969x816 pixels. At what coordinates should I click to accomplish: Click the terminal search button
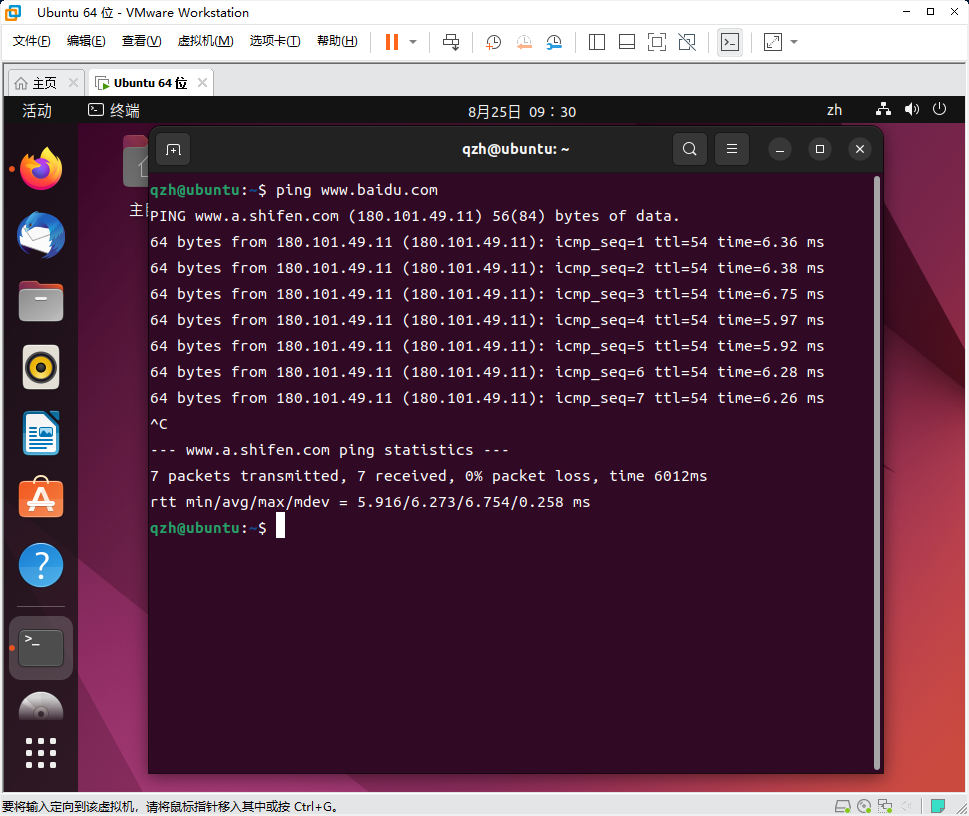[690, 149]
